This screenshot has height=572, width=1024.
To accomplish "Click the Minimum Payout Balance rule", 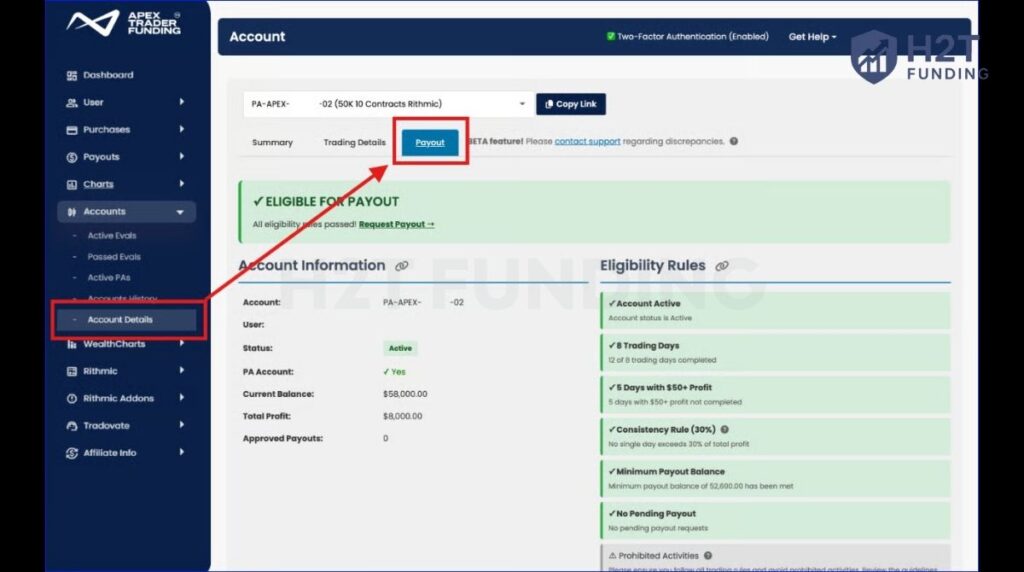I will [775, 479].
